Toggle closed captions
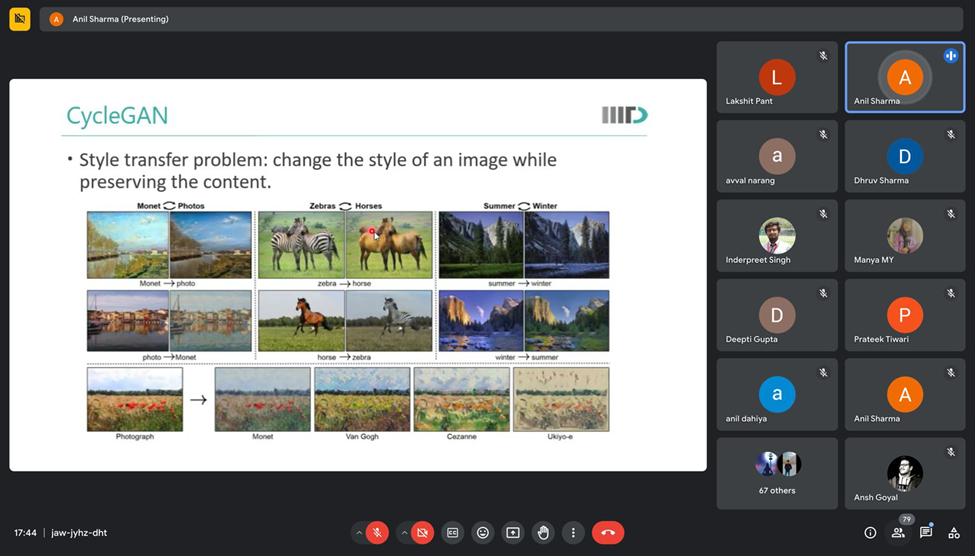This screenshot has height=556, width=975. pos(453,533)
